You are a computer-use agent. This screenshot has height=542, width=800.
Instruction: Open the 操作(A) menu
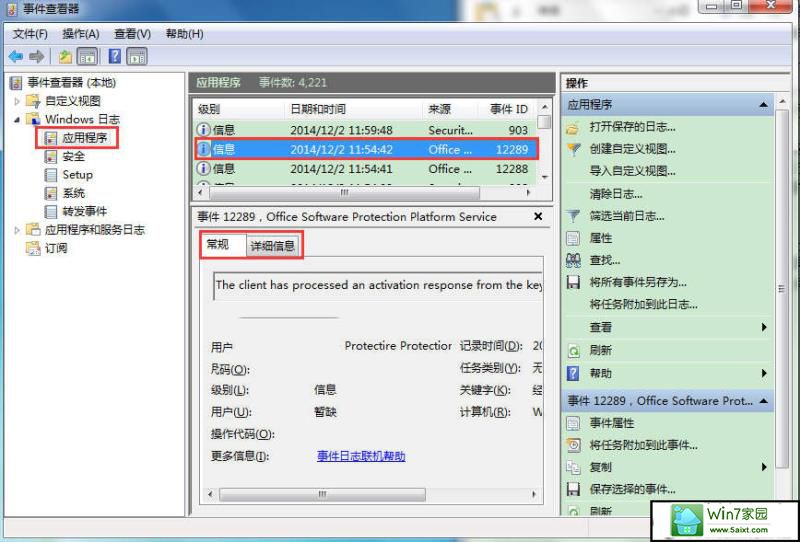pyautogui.click(x=81, y=34)
